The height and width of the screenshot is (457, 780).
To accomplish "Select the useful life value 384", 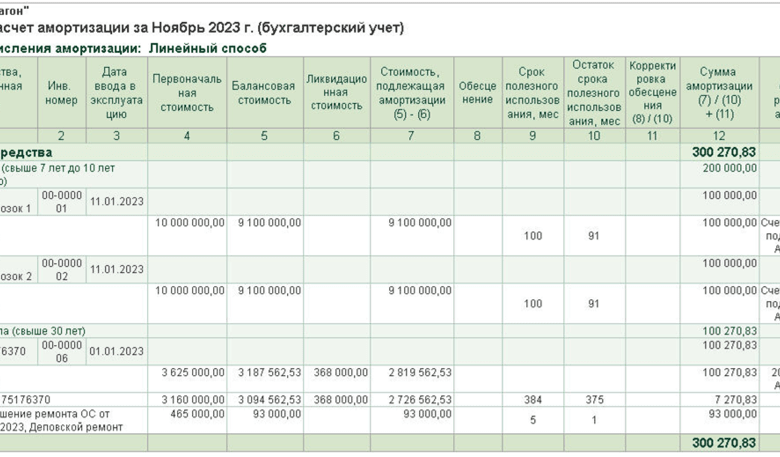I will [x=533, y=399].
